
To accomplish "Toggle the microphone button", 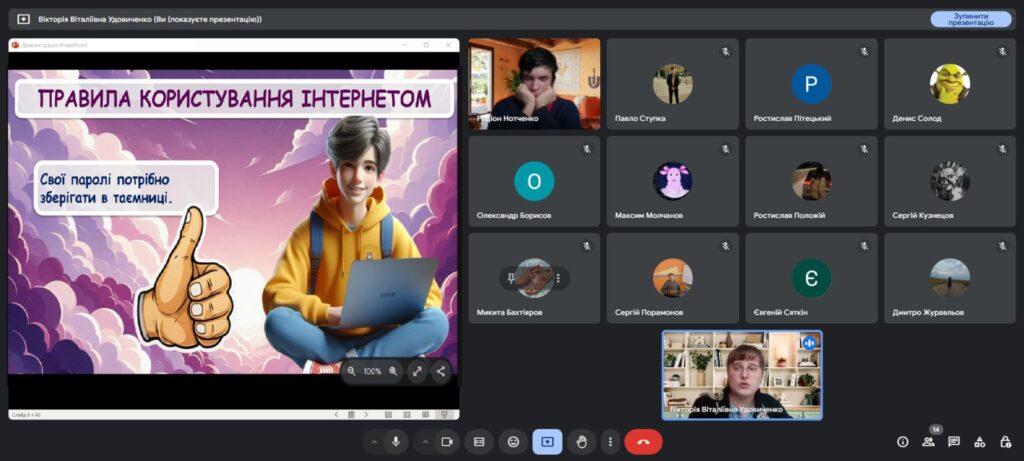I will click(396, 441).
